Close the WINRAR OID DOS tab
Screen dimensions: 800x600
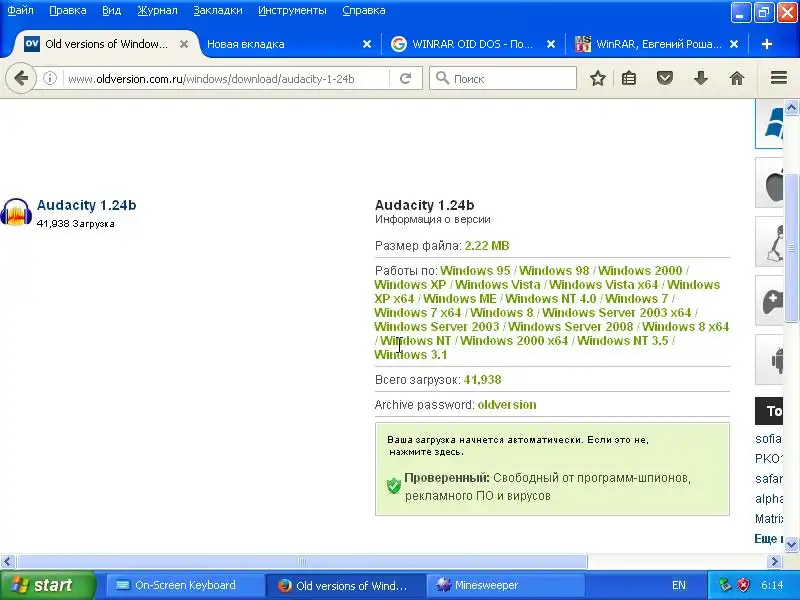[551, 44]
